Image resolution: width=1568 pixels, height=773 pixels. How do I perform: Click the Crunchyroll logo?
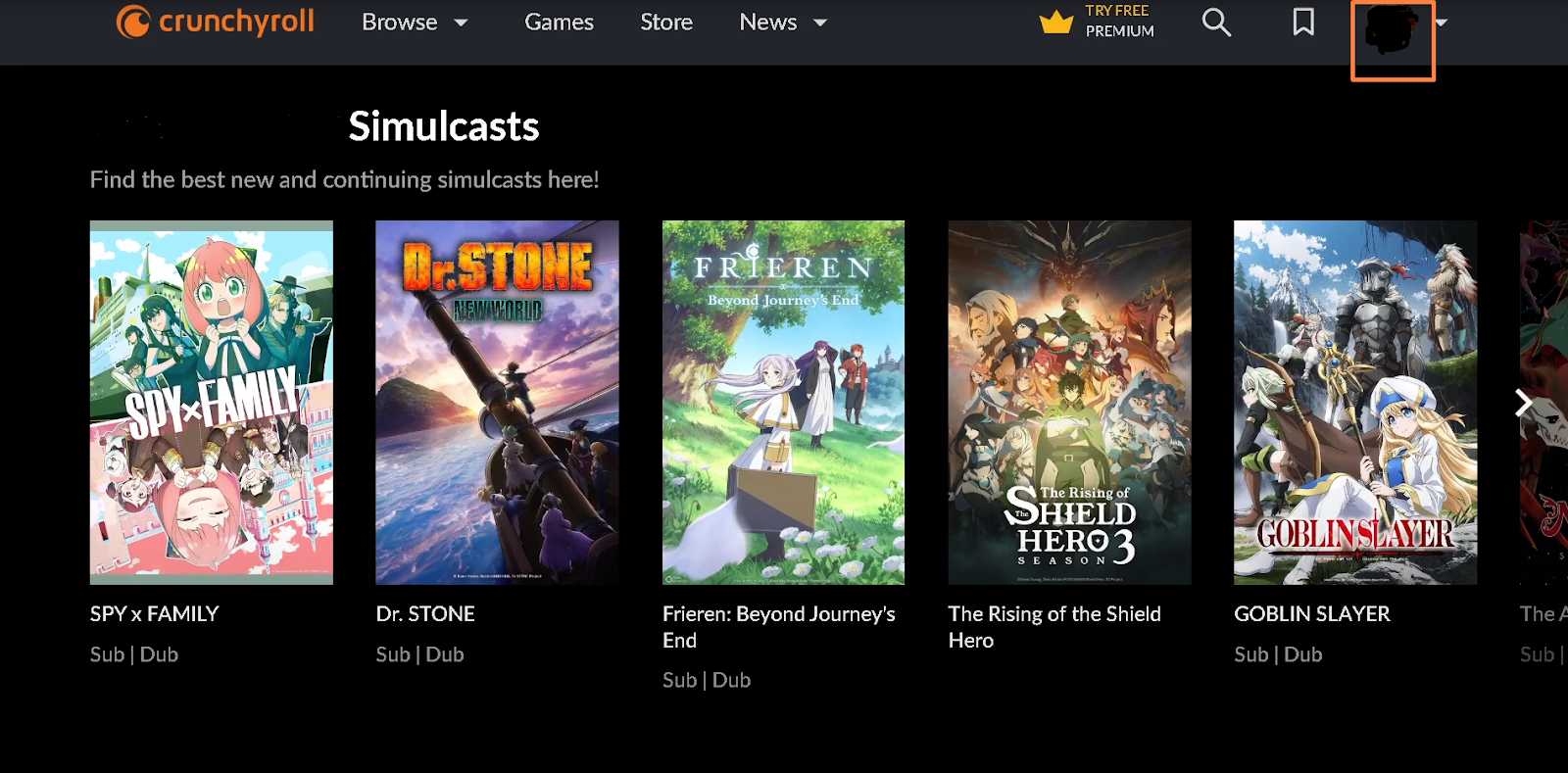pos(216,22)
